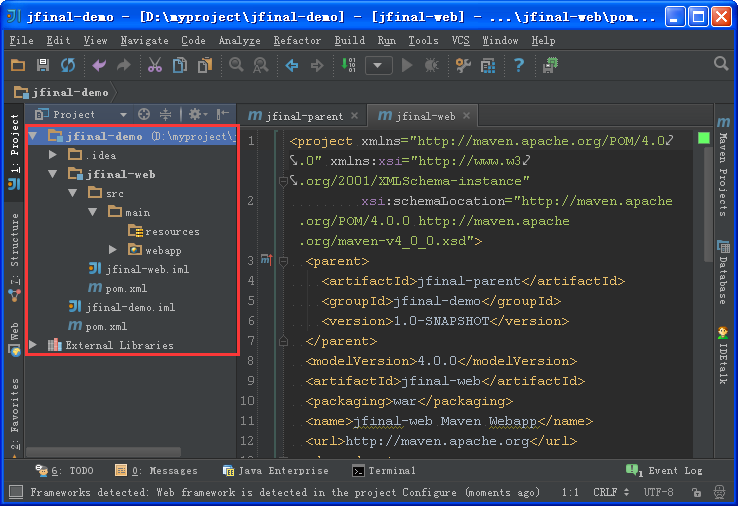Close the jfinal-parent tab
738x506 pixels.
pos(354,115)
